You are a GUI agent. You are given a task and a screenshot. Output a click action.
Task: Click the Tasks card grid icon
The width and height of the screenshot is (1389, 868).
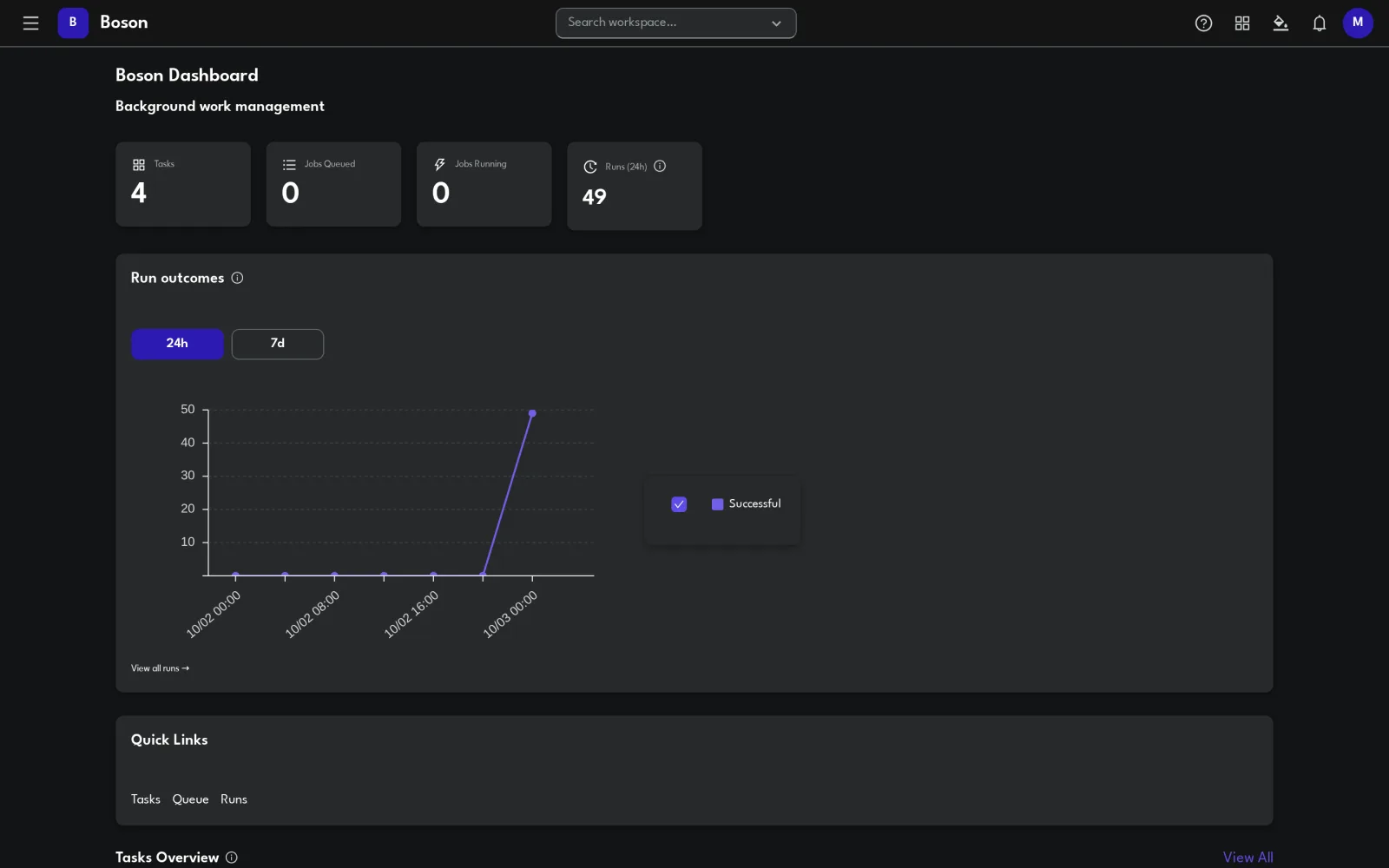pyautogui.click(x=139, y=165)
